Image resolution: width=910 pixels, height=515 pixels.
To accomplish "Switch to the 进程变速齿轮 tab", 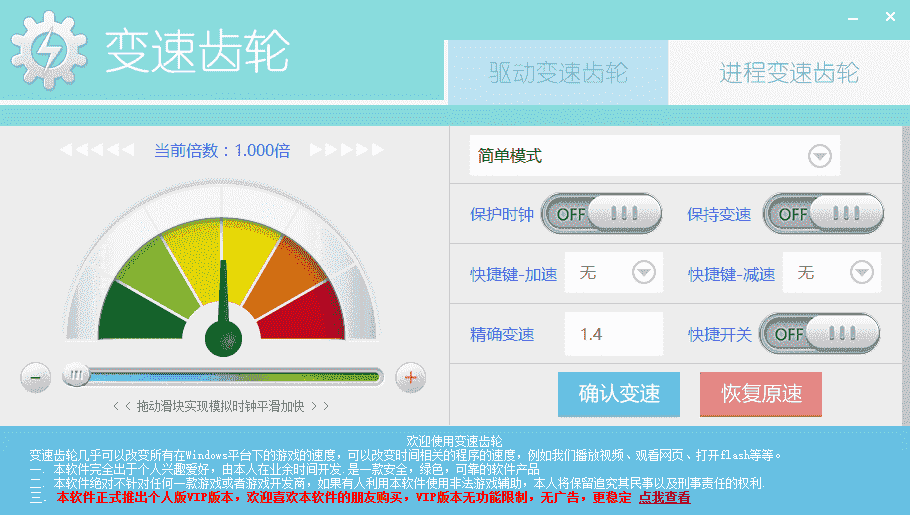I will 789,73.
